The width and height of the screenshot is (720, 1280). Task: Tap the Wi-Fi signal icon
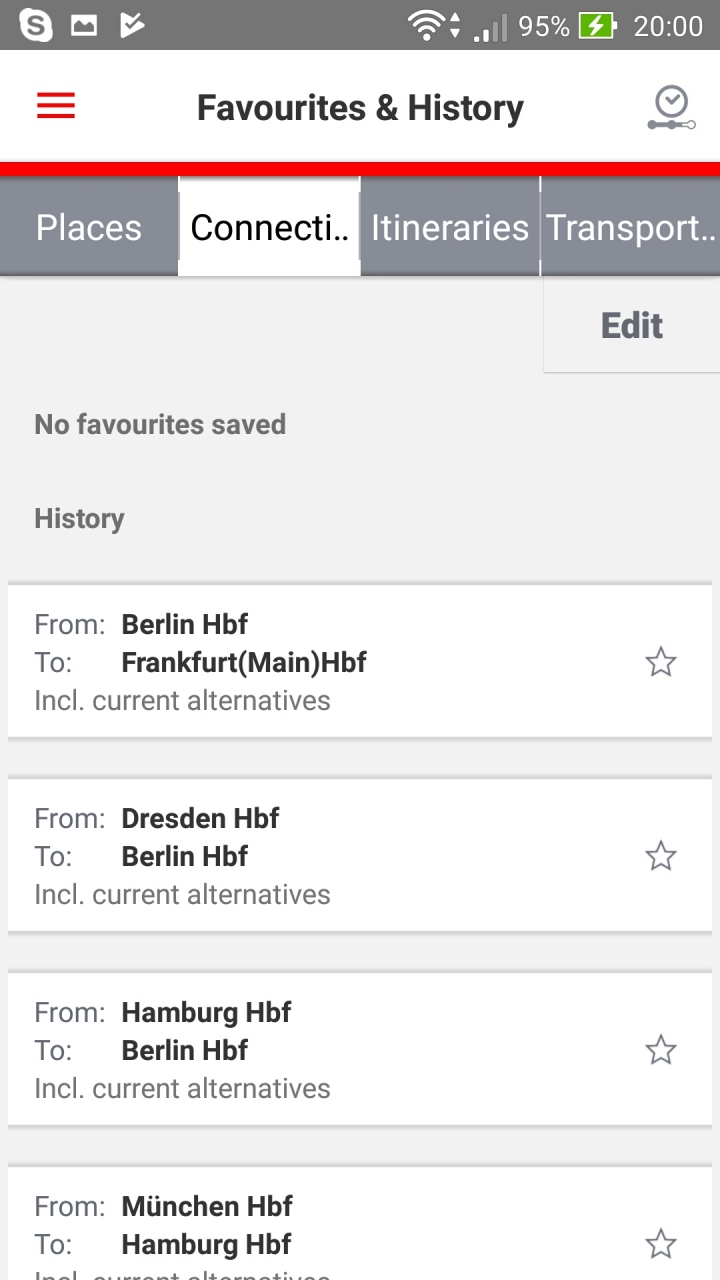(428, 25)
